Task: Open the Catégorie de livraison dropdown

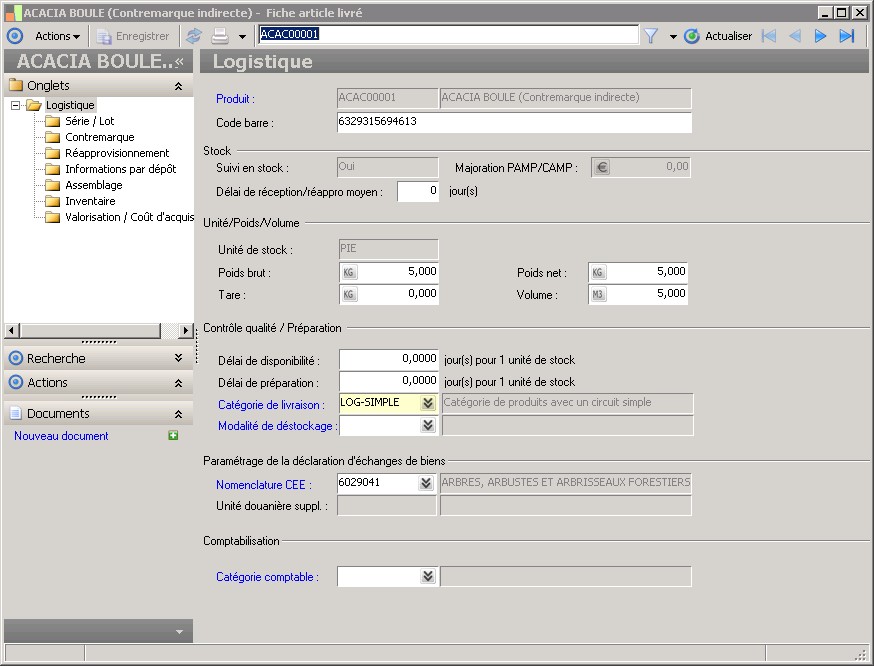Action: pos(428,403)
